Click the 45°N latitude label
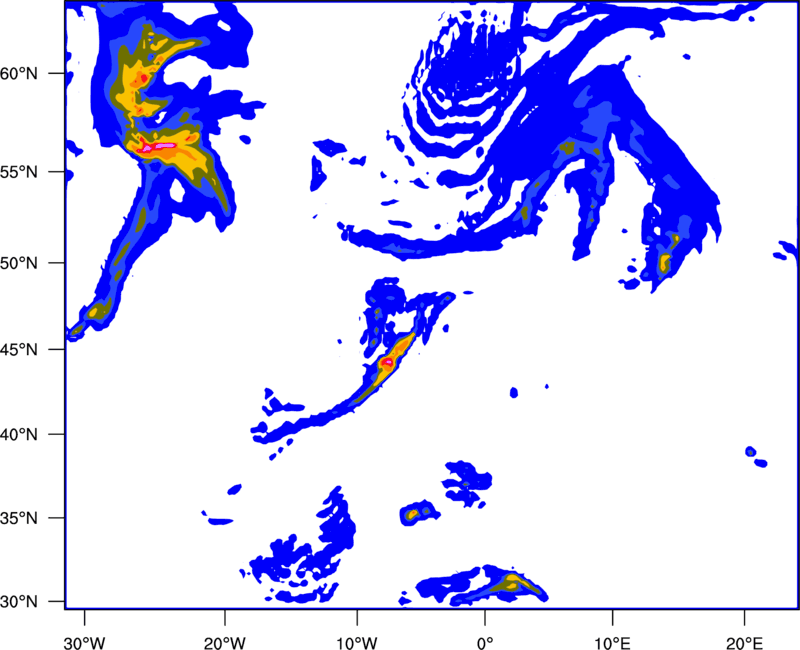The image size is (800, 650). (x=19, y=349)
